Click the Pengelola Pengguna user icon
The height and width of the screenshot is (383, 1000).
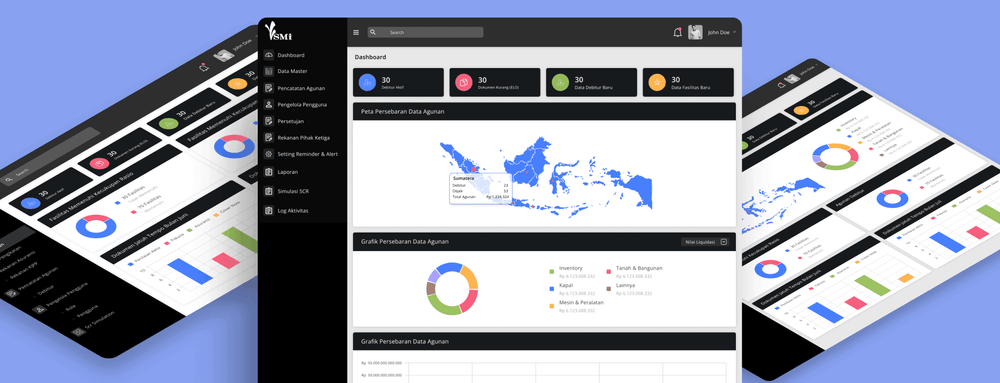coord(268,105)
